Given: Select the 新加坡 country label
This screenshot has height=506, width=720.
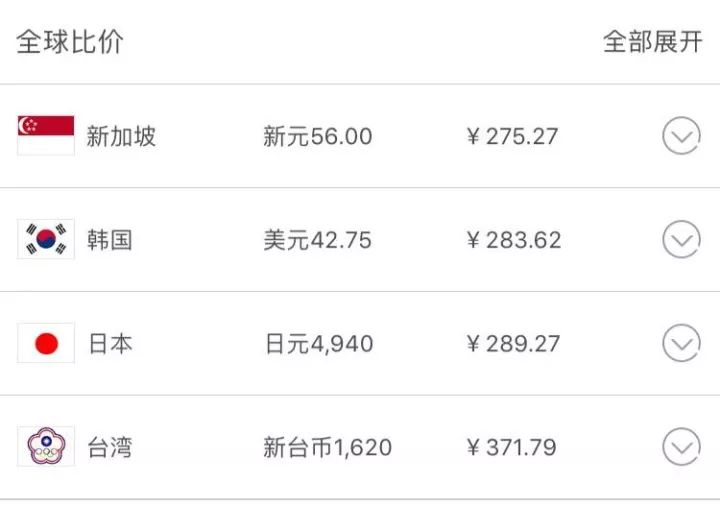Looking at the screenshot, I should click(121, 137).
